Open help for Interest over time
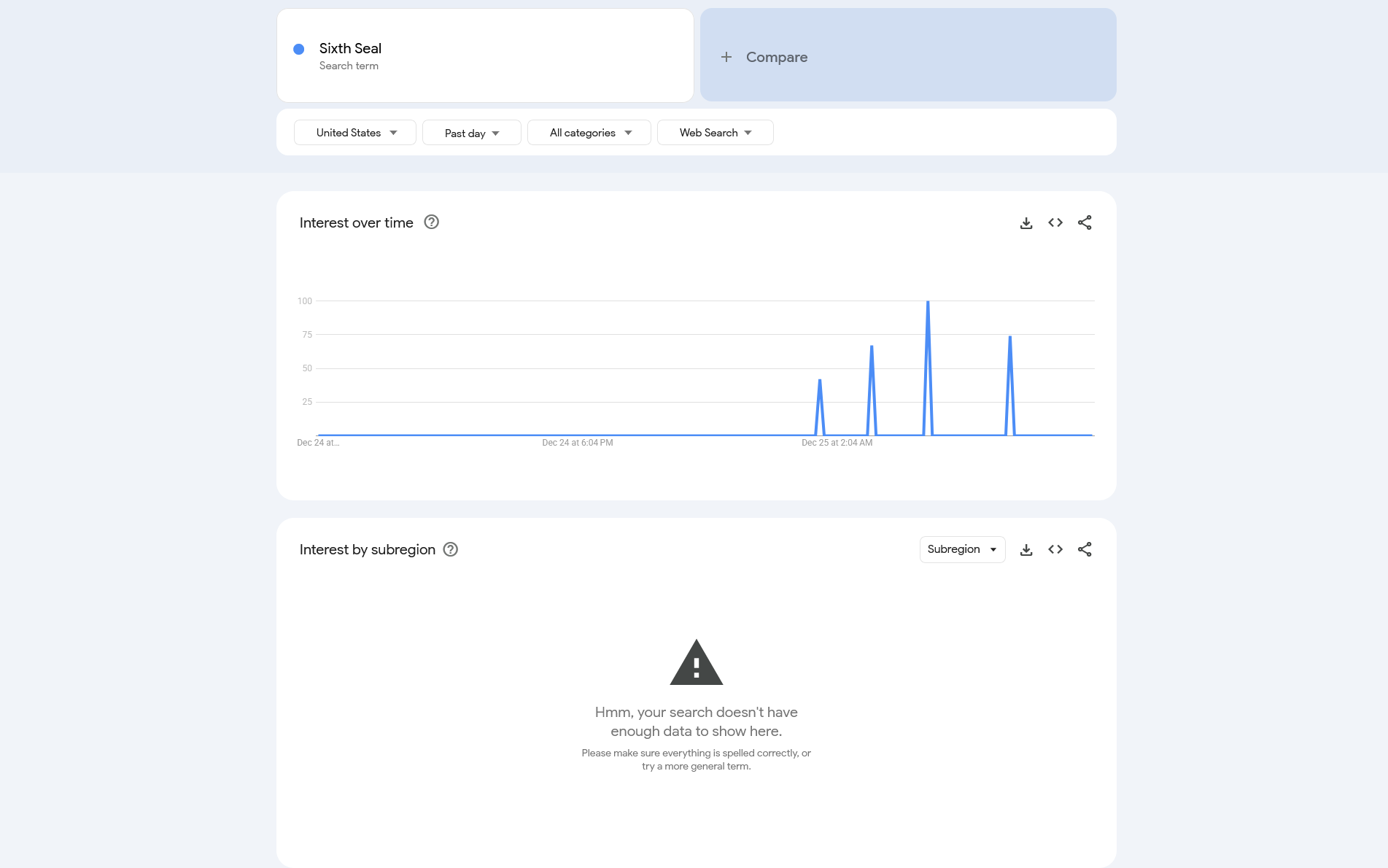This screenshot has height=868, width=1388. pyautogui.click(x=432, y=222)
